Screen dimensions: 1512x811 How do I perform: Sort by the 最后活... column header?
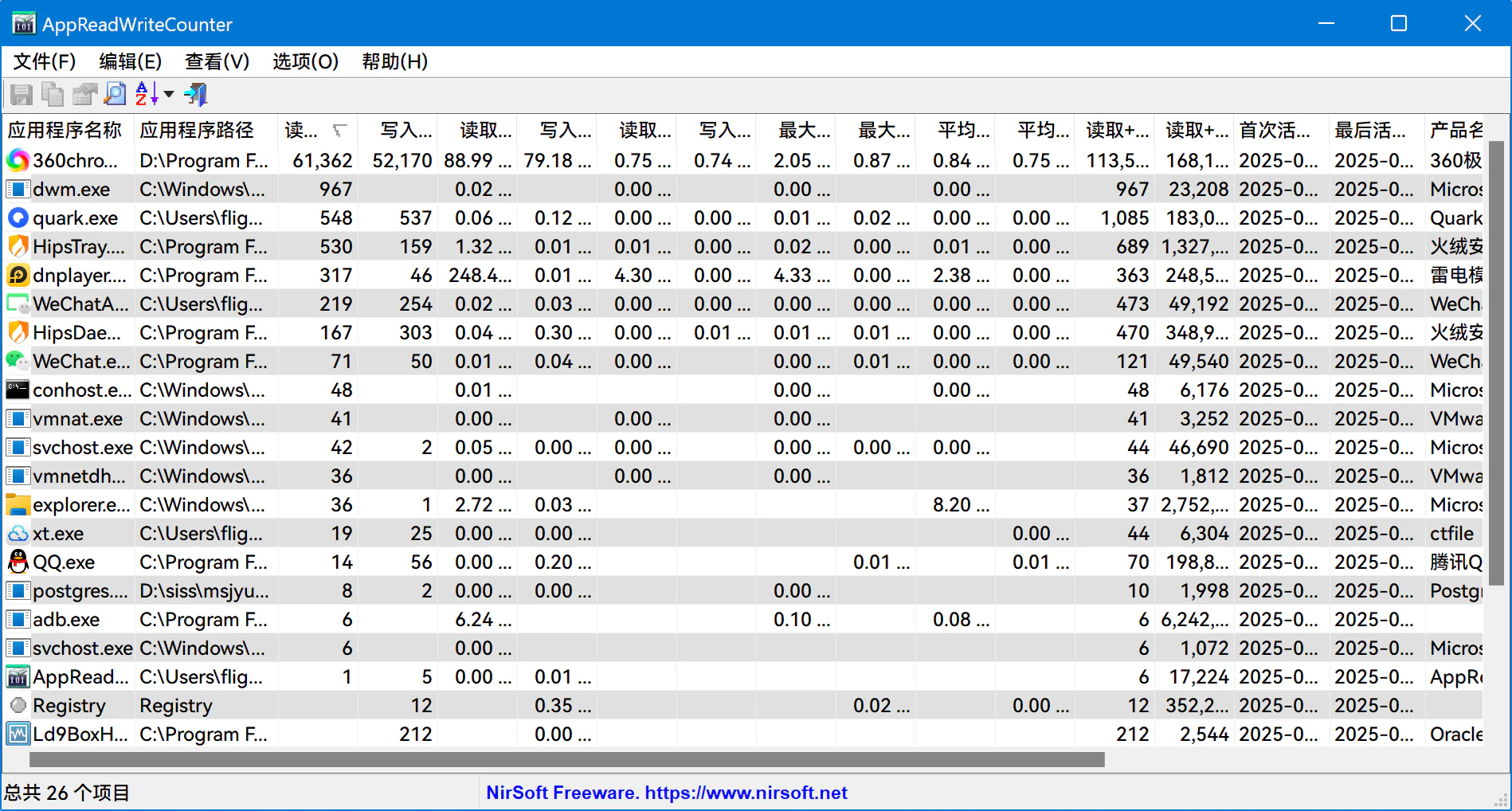[x=1377, y=130]
